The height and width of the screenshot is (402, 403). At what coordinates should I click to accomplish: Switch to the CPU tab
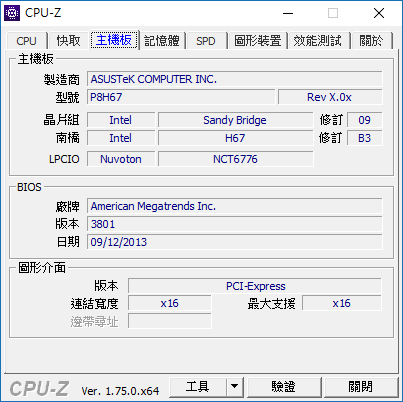[26, 41]
